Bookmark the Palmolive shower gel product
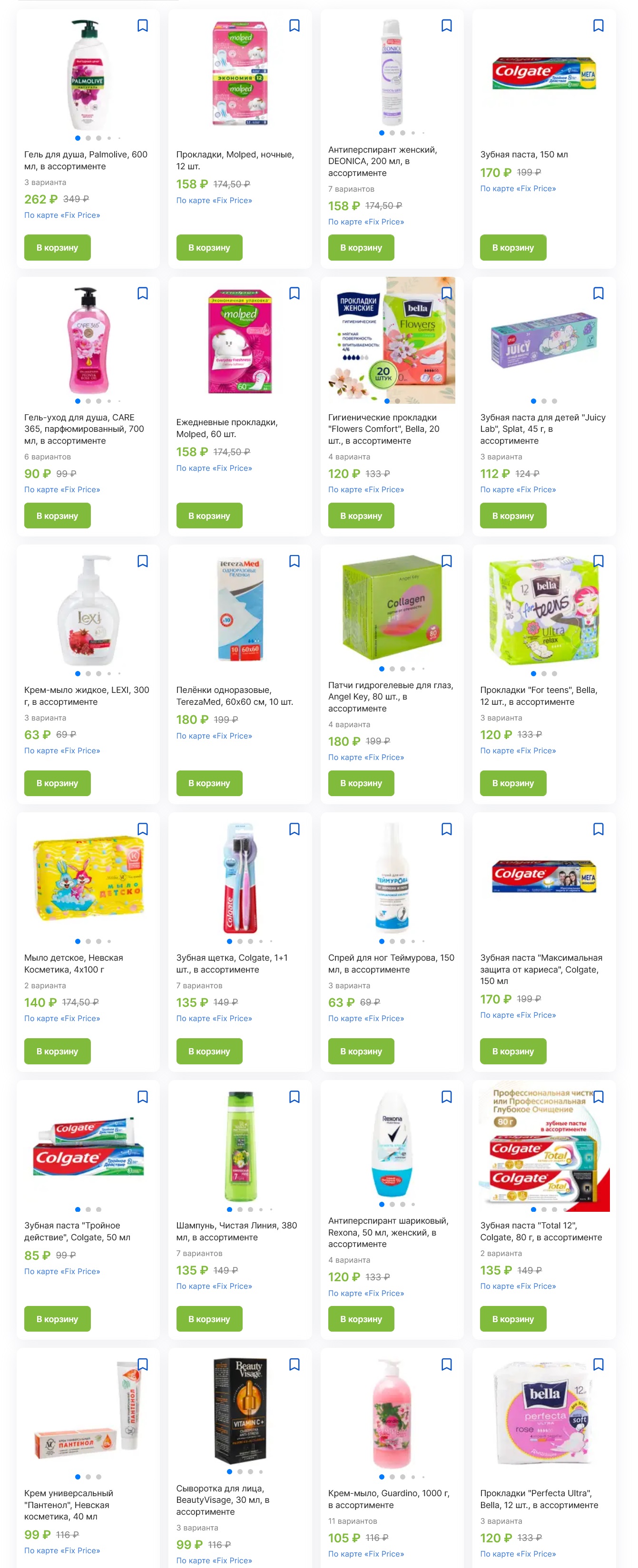 [142, 26]
